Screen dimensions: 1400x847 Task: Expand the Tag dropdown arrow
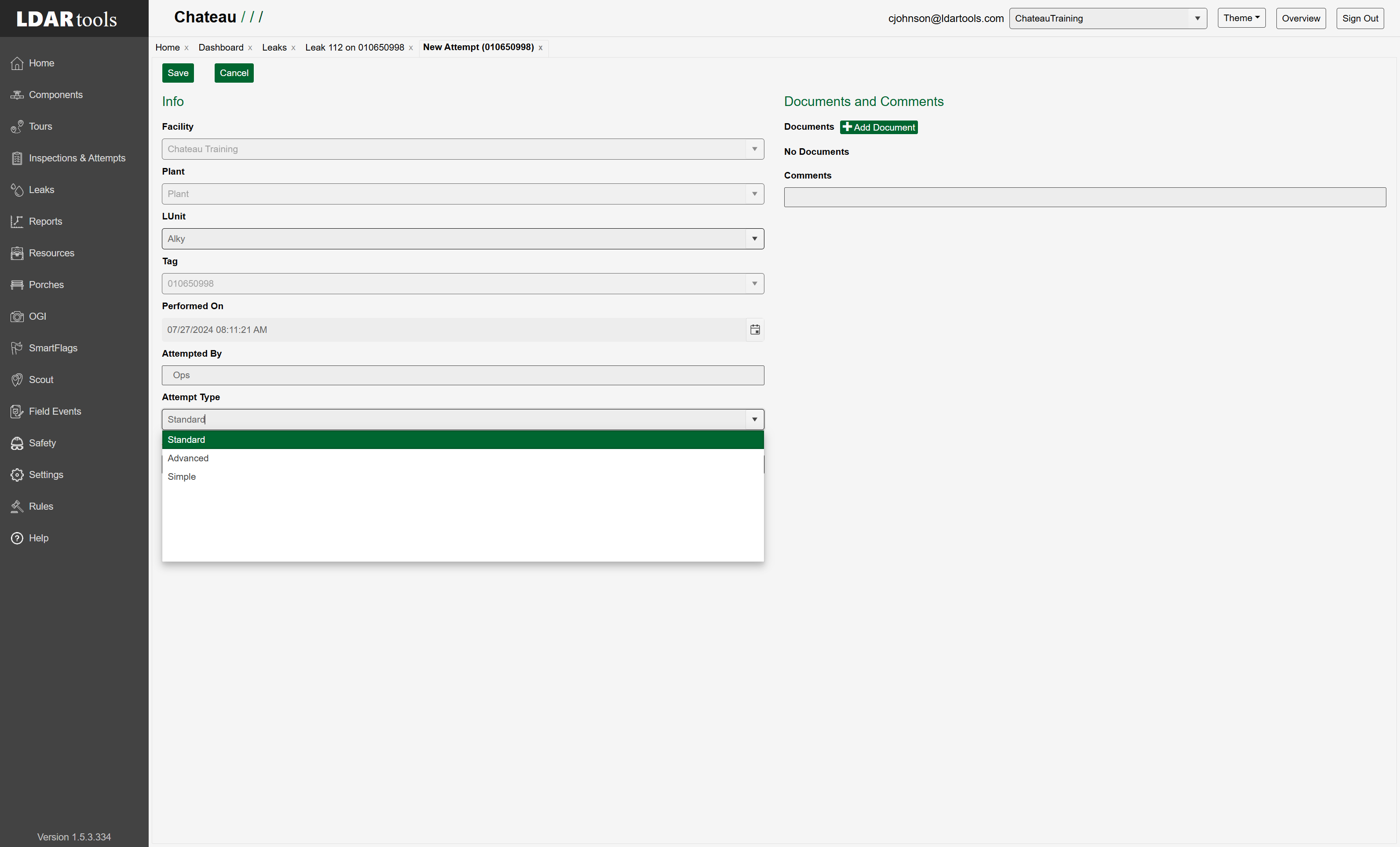(x=755, y=284)
